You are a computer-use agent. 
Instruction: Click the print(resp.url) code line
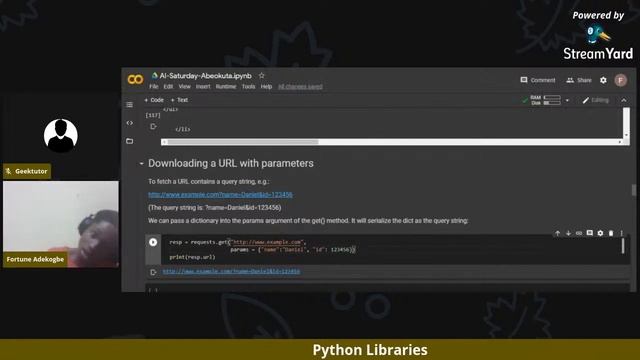192,257
